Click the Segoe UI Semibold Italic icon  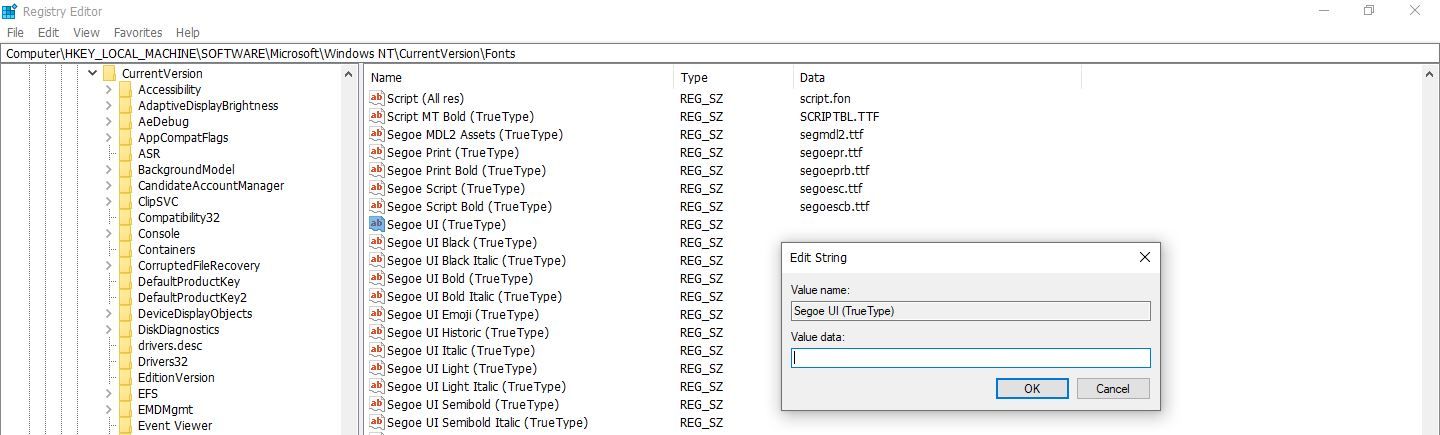pyautogui.click(x=377, y=422)
